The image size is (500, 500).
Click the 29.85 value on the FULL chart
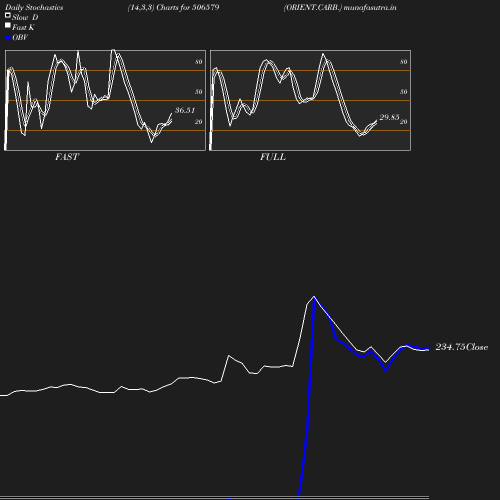pos(389,117)
